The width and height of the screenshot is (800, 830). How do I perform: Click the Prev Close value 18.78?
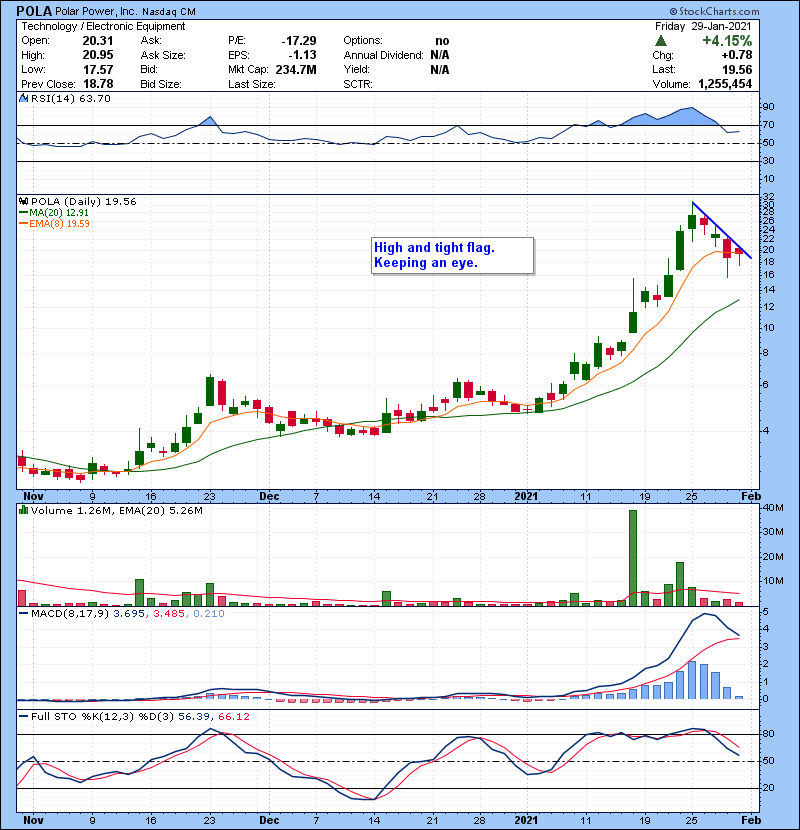(x=98, y=84)
